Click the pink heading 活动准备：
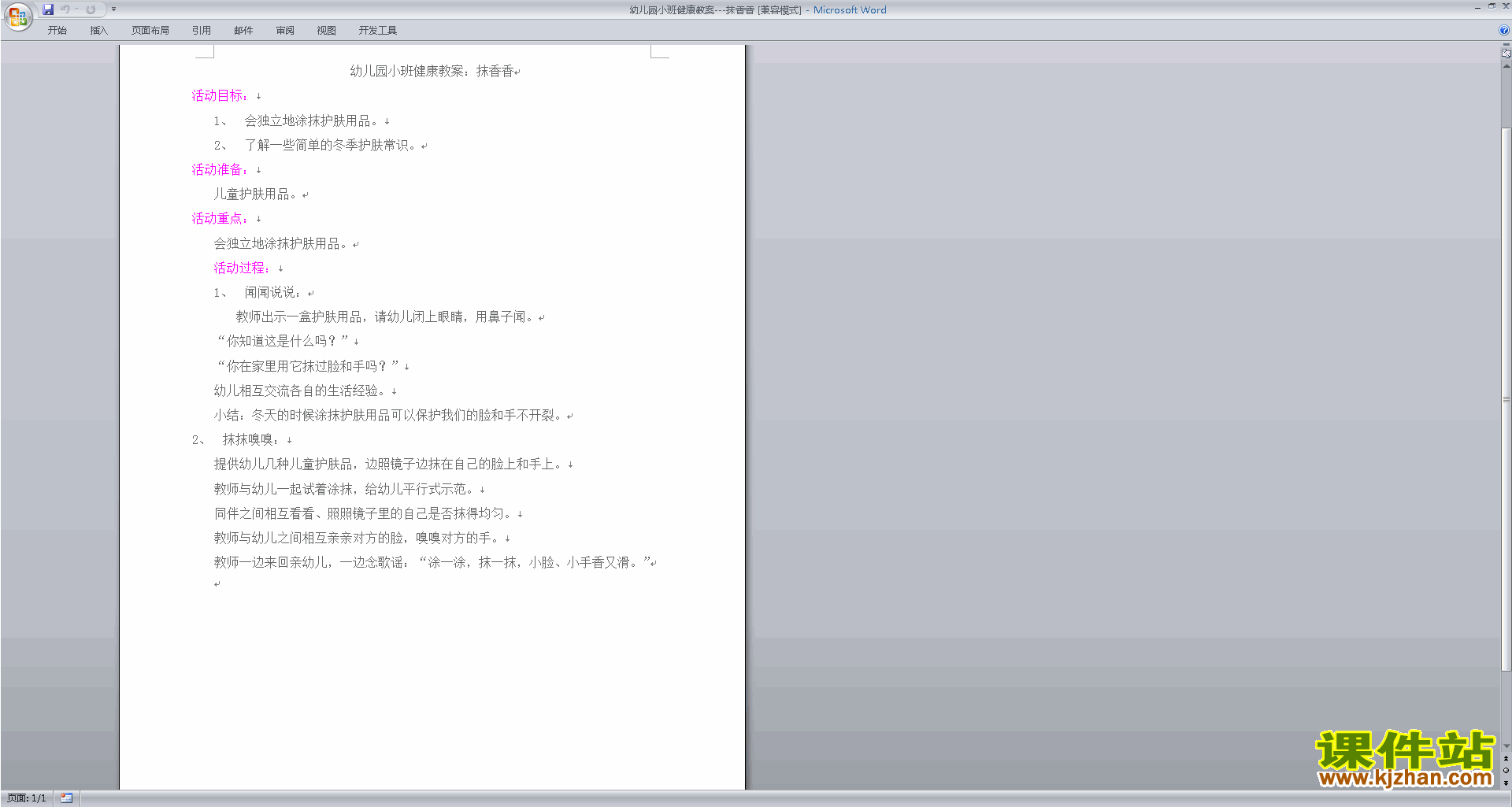Screen dimensions: 1512x807 tap(220, 170)
